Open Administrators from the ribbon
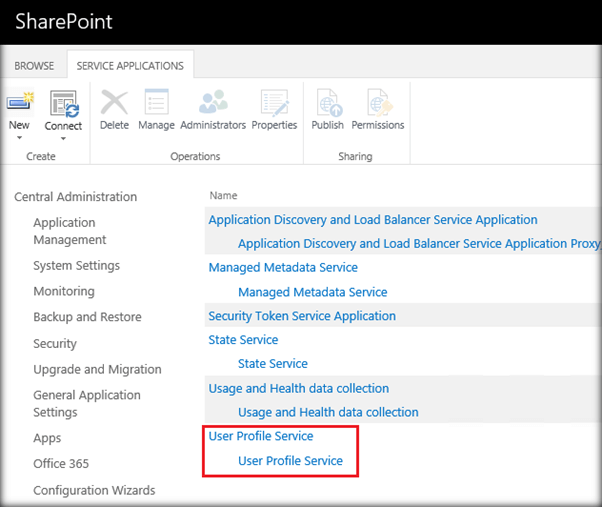The height and width of the screenshot is (507, 602). (213, 103)
